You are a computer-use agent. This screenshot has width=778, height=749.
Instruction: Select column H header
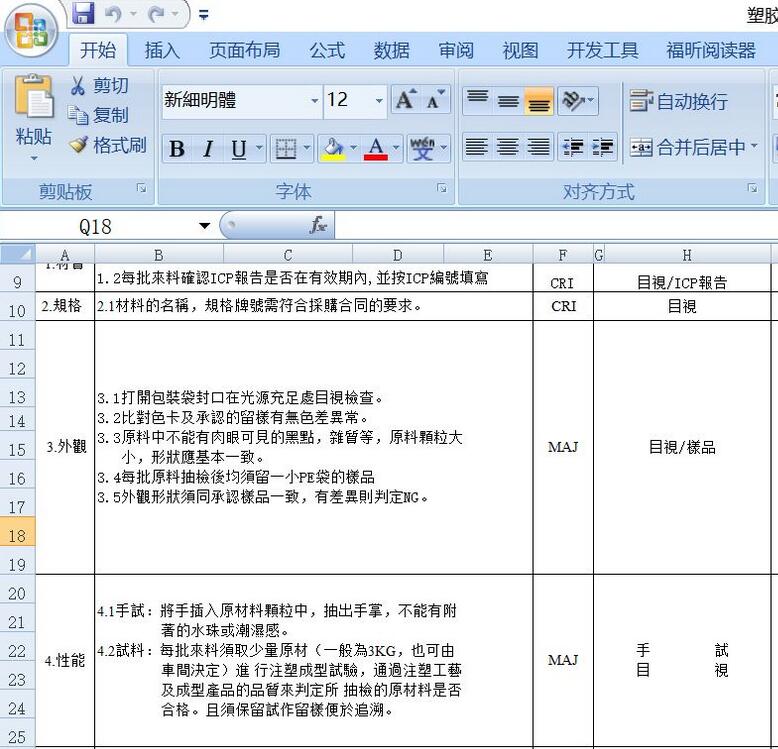[x=687, y=254]
